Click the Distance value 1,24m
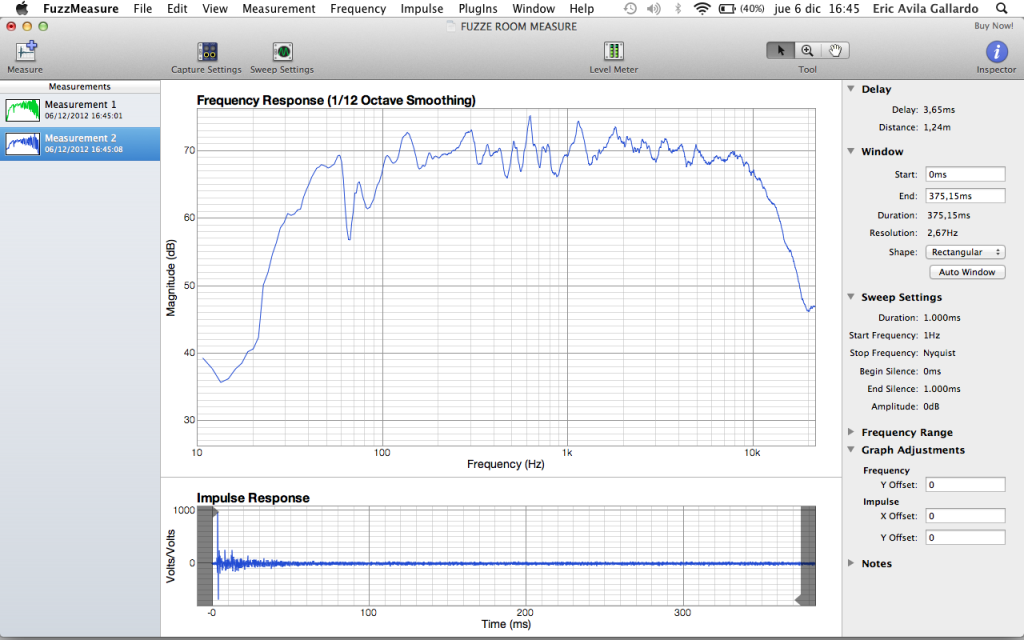Screen dimensions: 1024x640 pos(937,127)
